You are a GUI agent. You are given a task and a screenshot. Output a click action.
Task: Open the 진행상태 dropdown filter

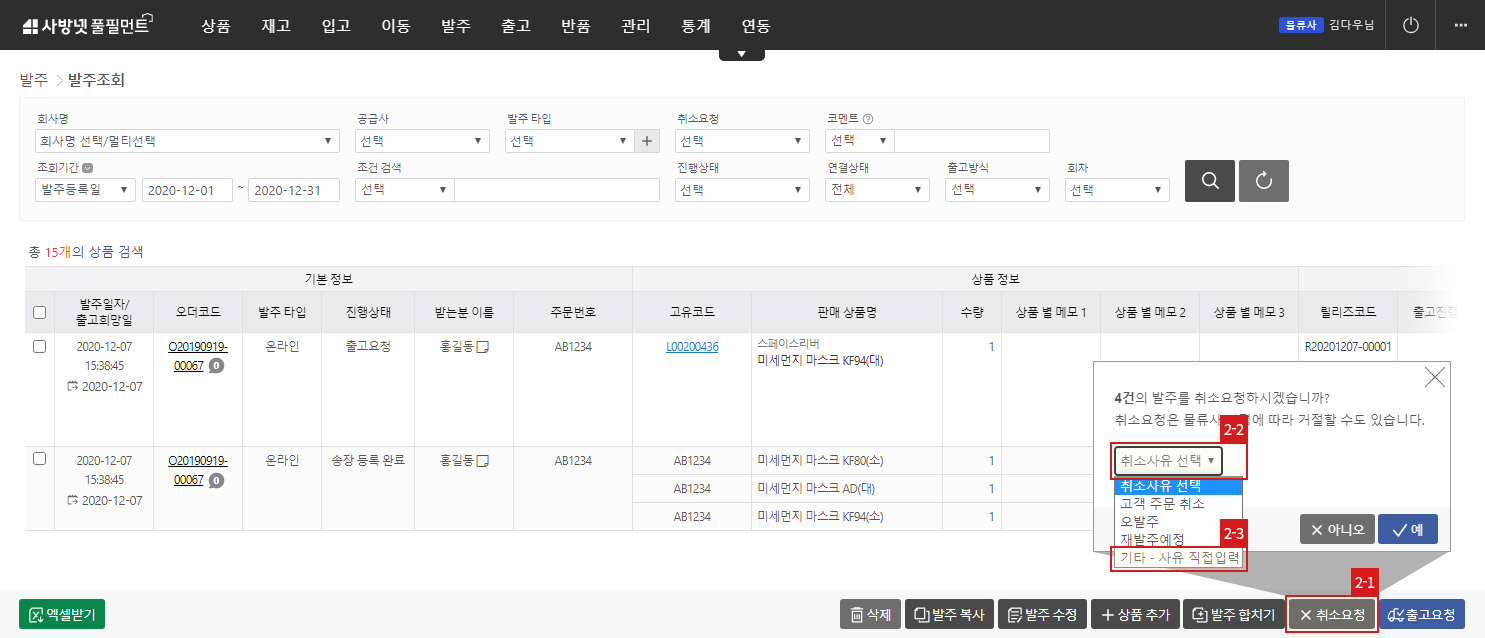coord(741,190)
